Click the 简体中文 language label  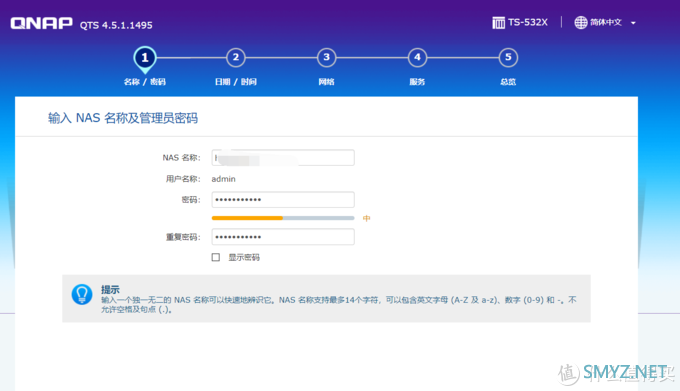(605, 23)
